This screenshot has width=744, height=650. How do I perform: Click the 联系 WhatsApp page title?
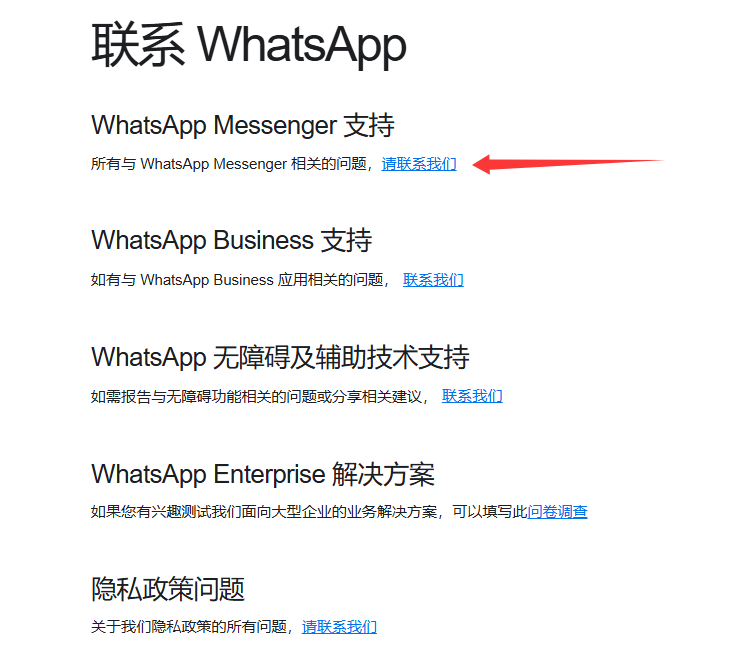249,46
